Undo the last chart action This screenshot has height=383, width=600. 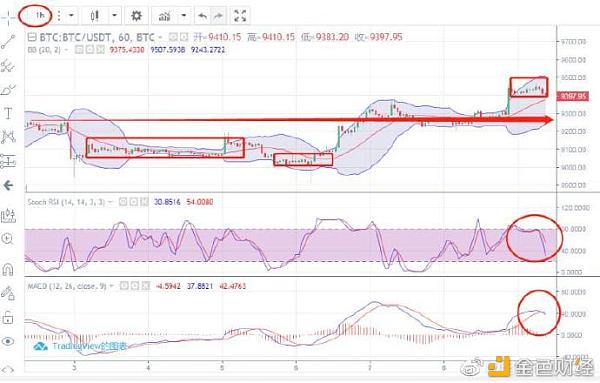click(x=202, y=16)
